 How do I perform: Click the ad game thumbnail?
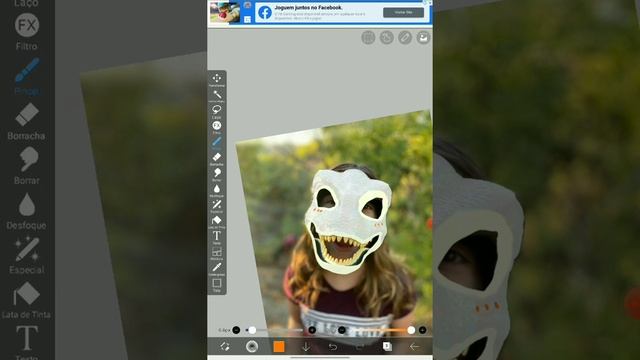[x=225, y=12]
